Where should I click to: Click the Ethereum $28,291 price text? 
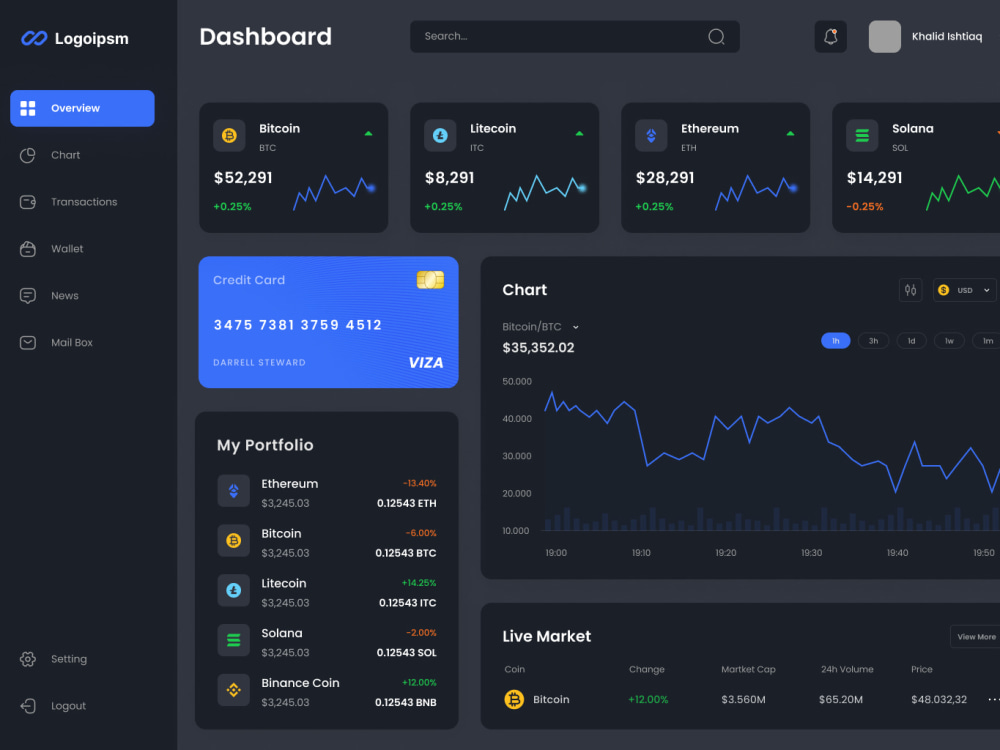point(665,178)
